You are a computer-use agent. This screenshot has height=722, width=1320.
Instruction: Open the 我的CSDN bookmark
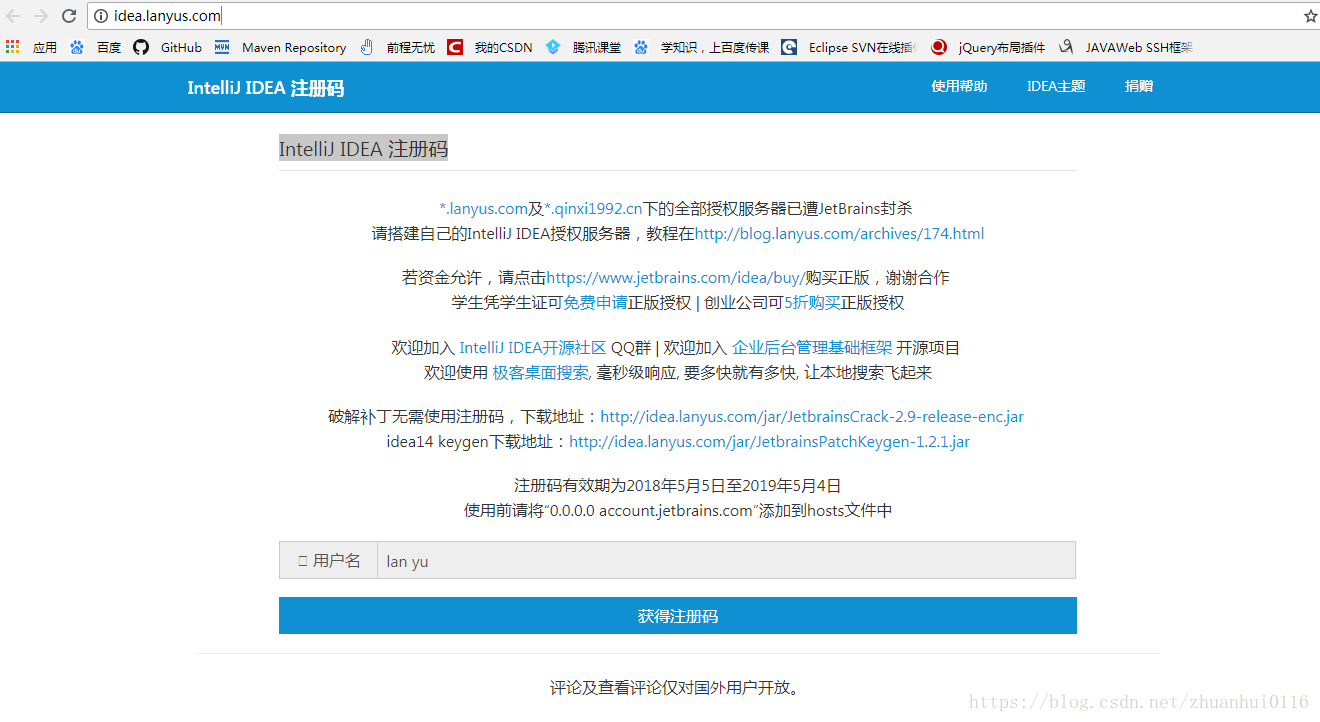click(490, 47)
